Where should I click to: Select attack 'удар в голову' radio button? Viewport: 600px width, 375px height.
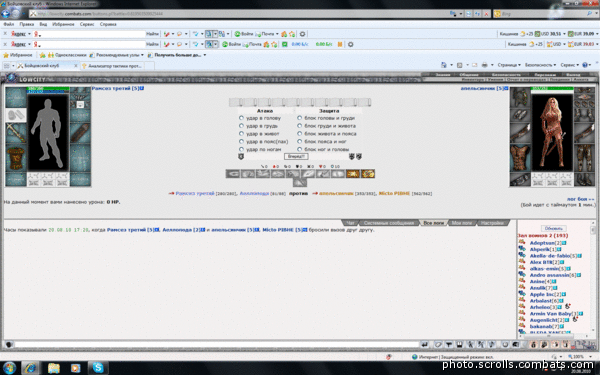pos(241,118)
